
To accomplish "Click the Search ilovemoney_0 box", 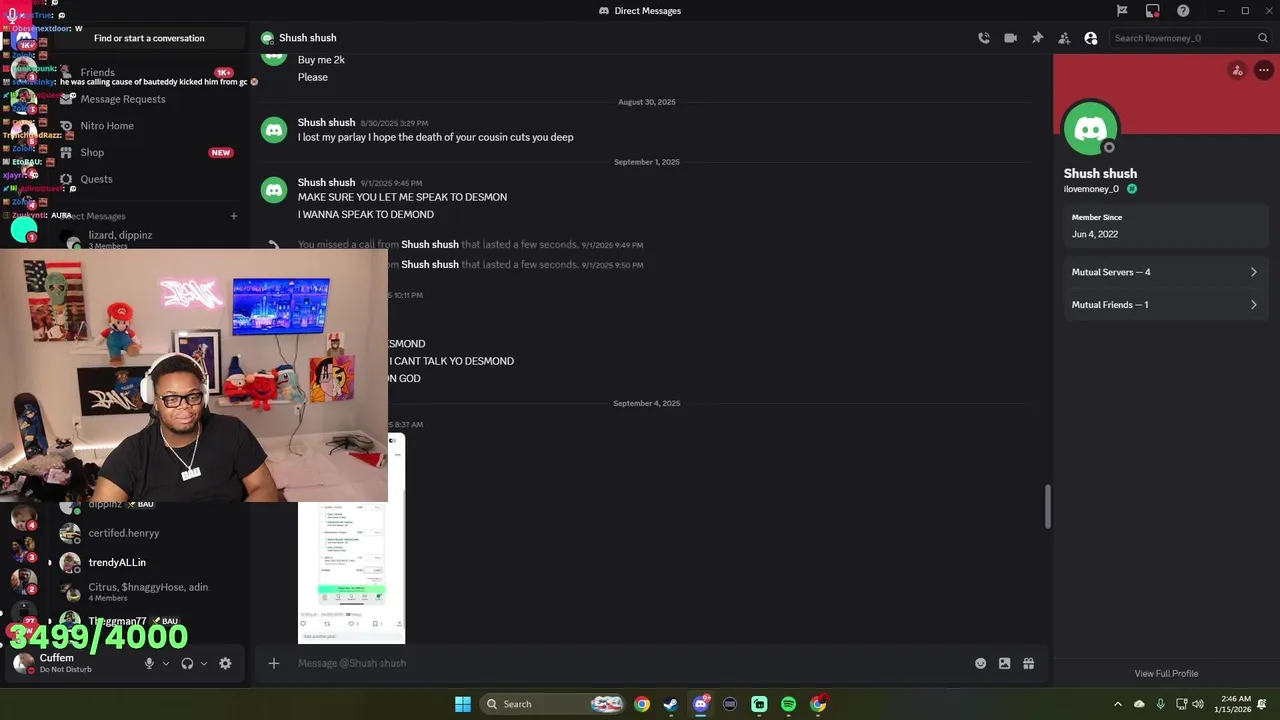I will tap(1190, 38).
